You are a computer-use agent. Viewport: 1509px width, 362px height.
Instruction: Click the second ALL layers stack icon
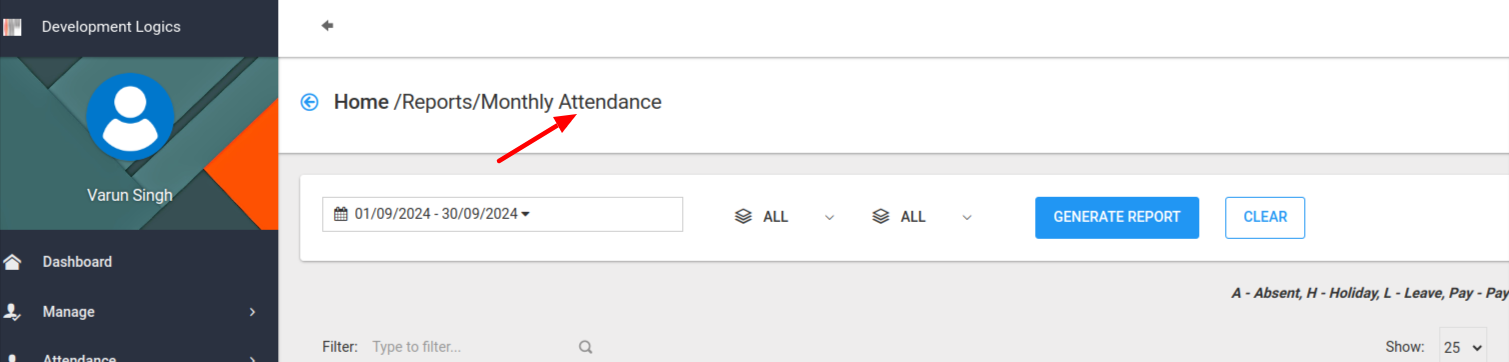[881, 216]
